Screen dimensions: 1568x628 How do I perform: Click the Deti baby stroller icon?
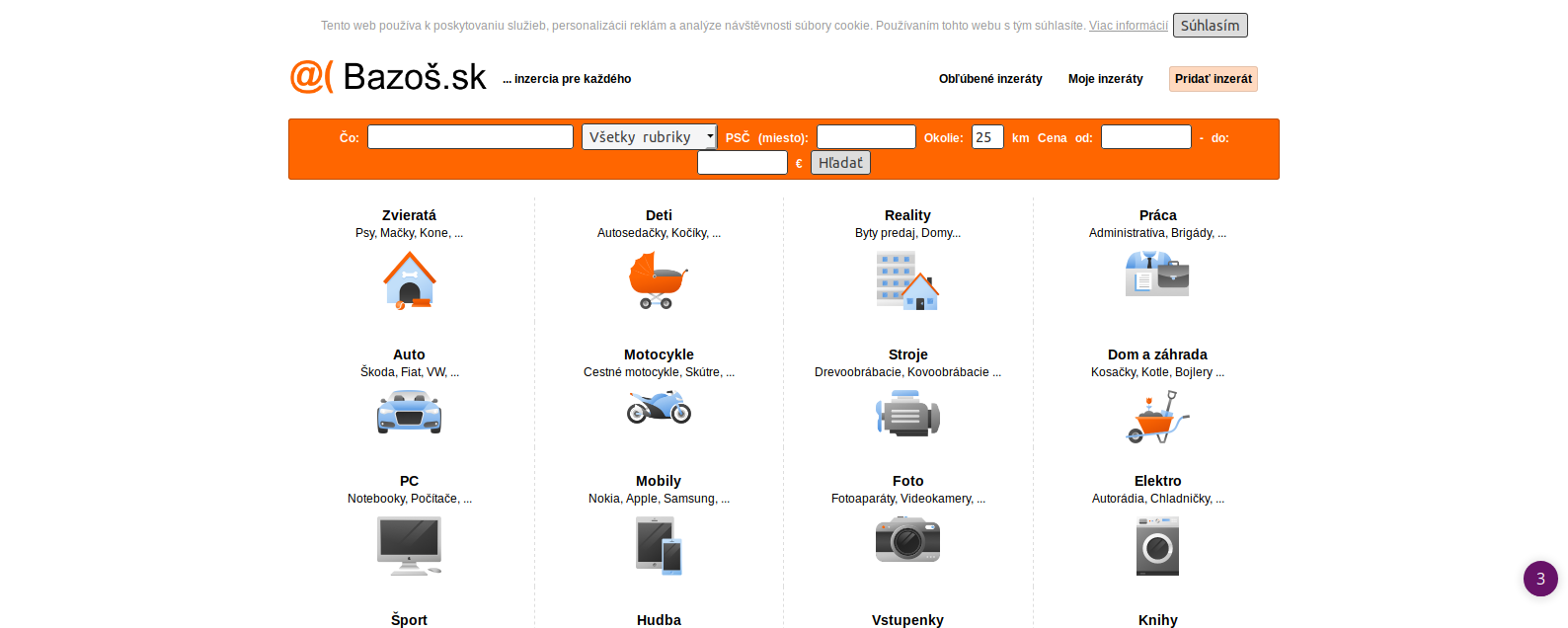pyautogui.click(x=659, y=280)
